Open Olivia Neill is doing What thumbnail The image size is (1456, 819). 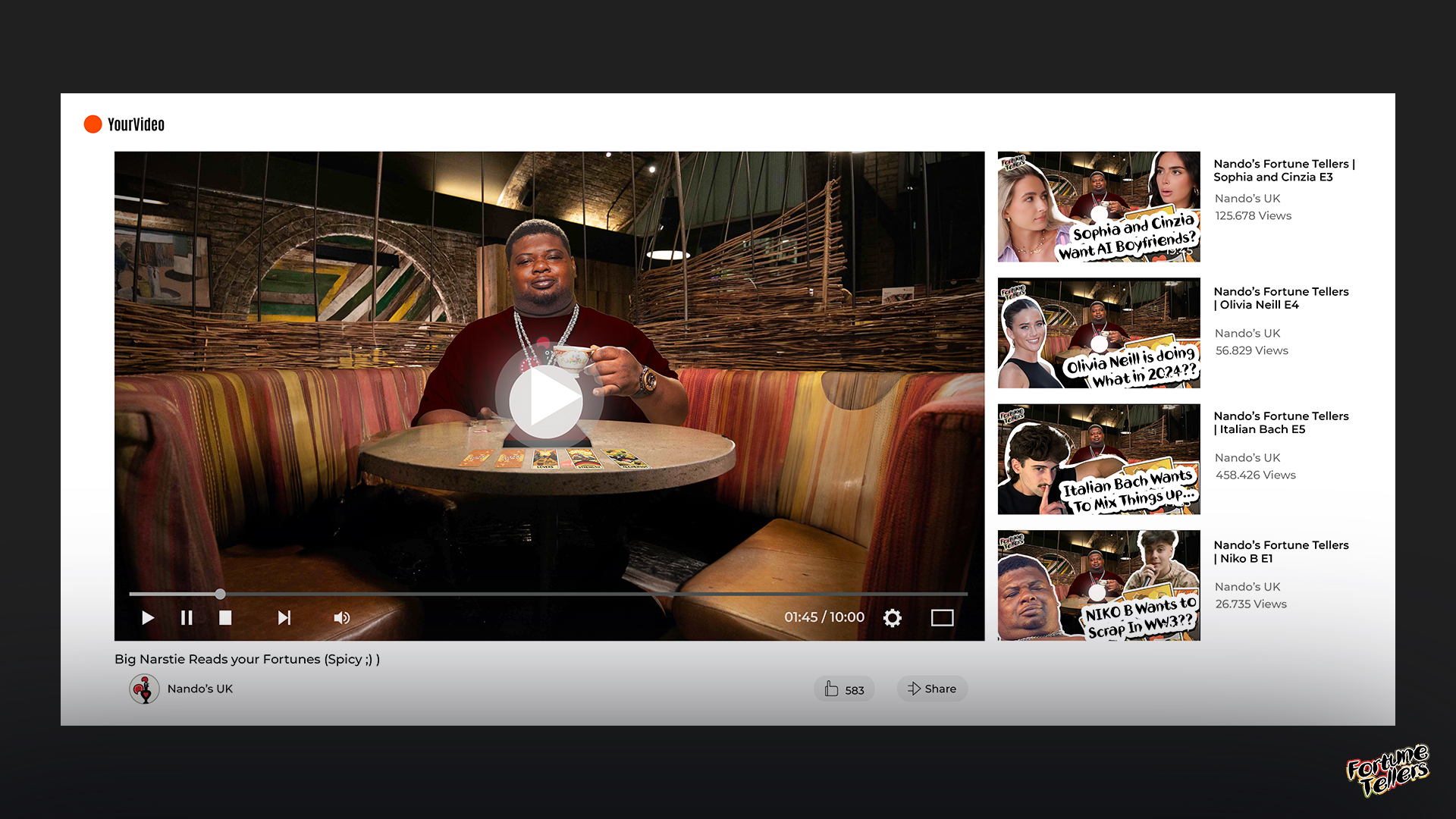1099,333
